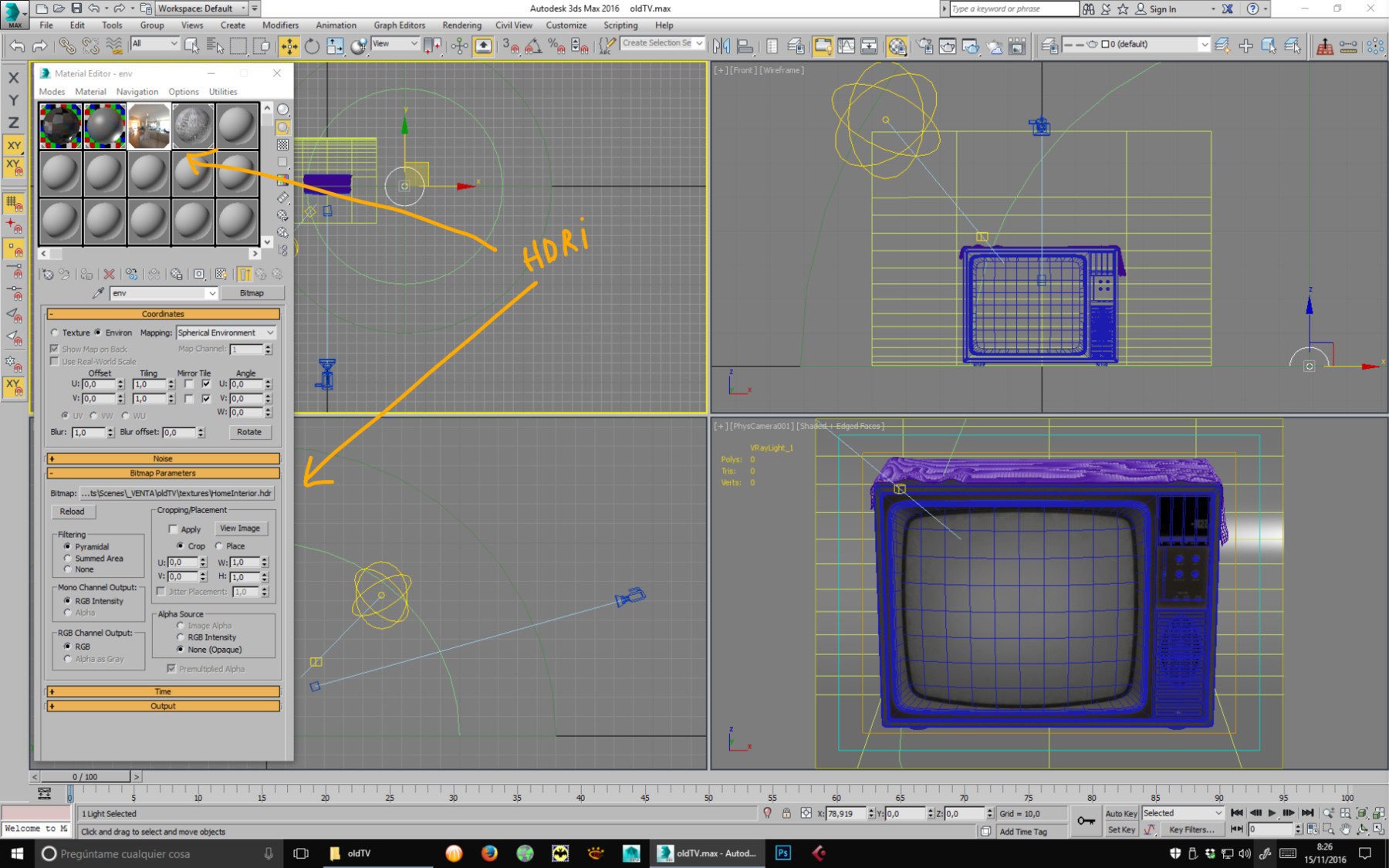
Task: Open the Rendering menu
Action: (461, 25)
